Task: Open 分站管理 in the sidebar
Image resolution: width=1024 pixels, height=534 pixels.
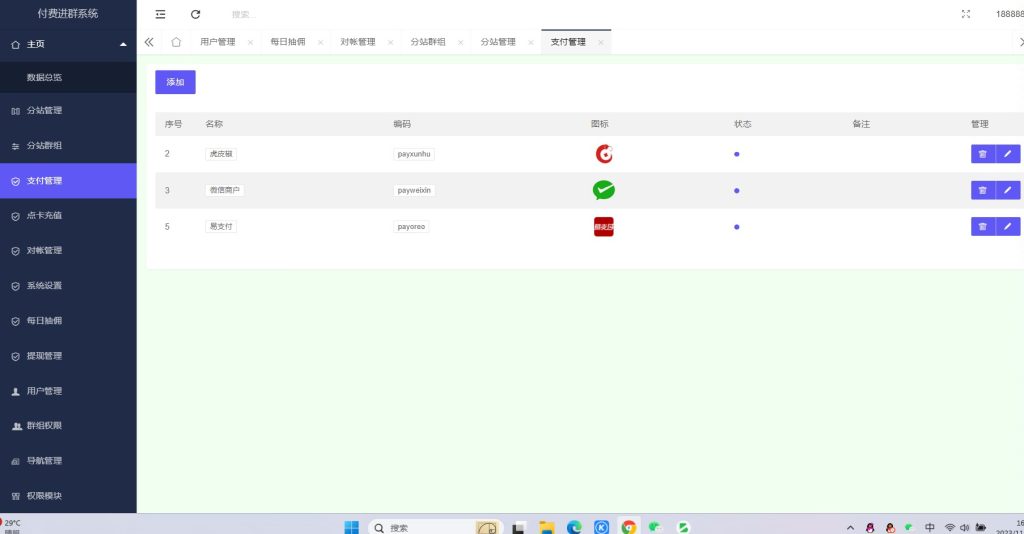Action: (44, 110)
